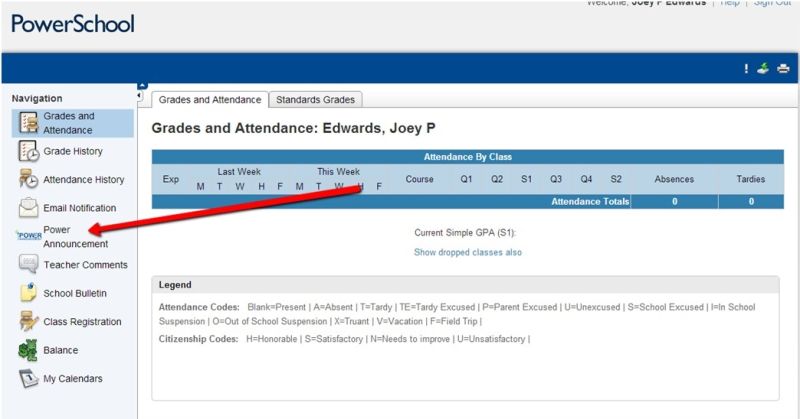Viewport: 800px width, 419px height.
Task: Click the Course column header
Action: coord(419,179)
